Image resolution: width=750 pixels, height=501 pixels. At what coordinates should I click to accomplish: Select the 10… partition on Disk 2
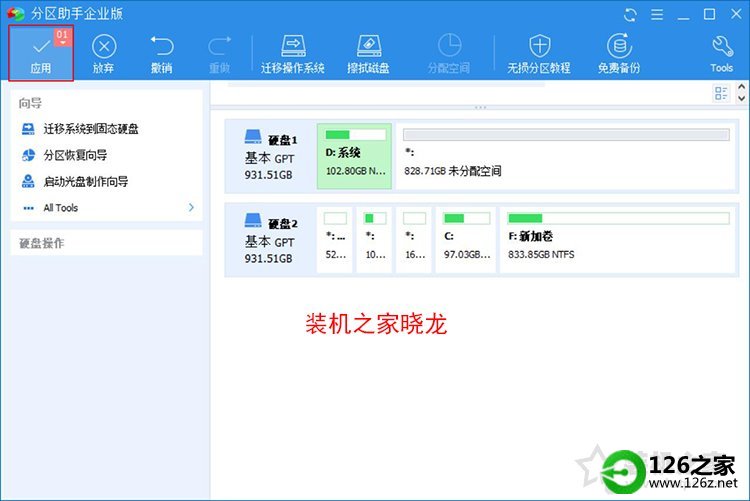tap(375, 240)
